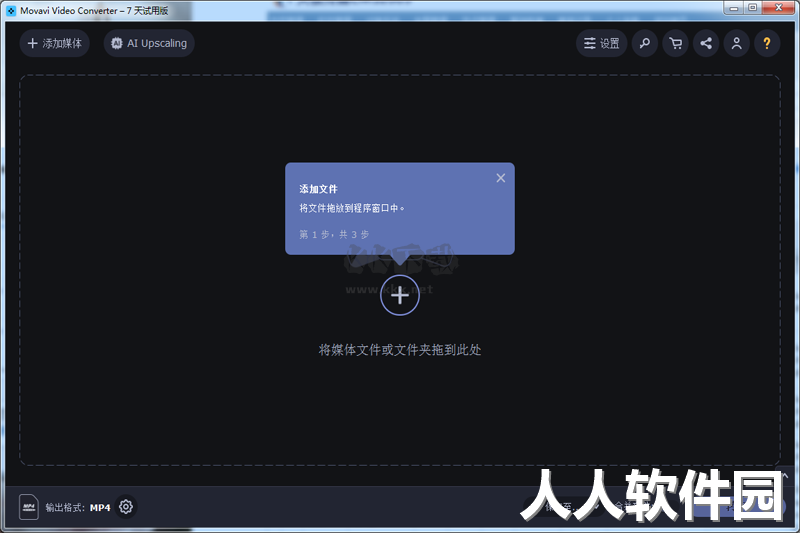Click the MP4 format file icon

[x=29, y=507]
